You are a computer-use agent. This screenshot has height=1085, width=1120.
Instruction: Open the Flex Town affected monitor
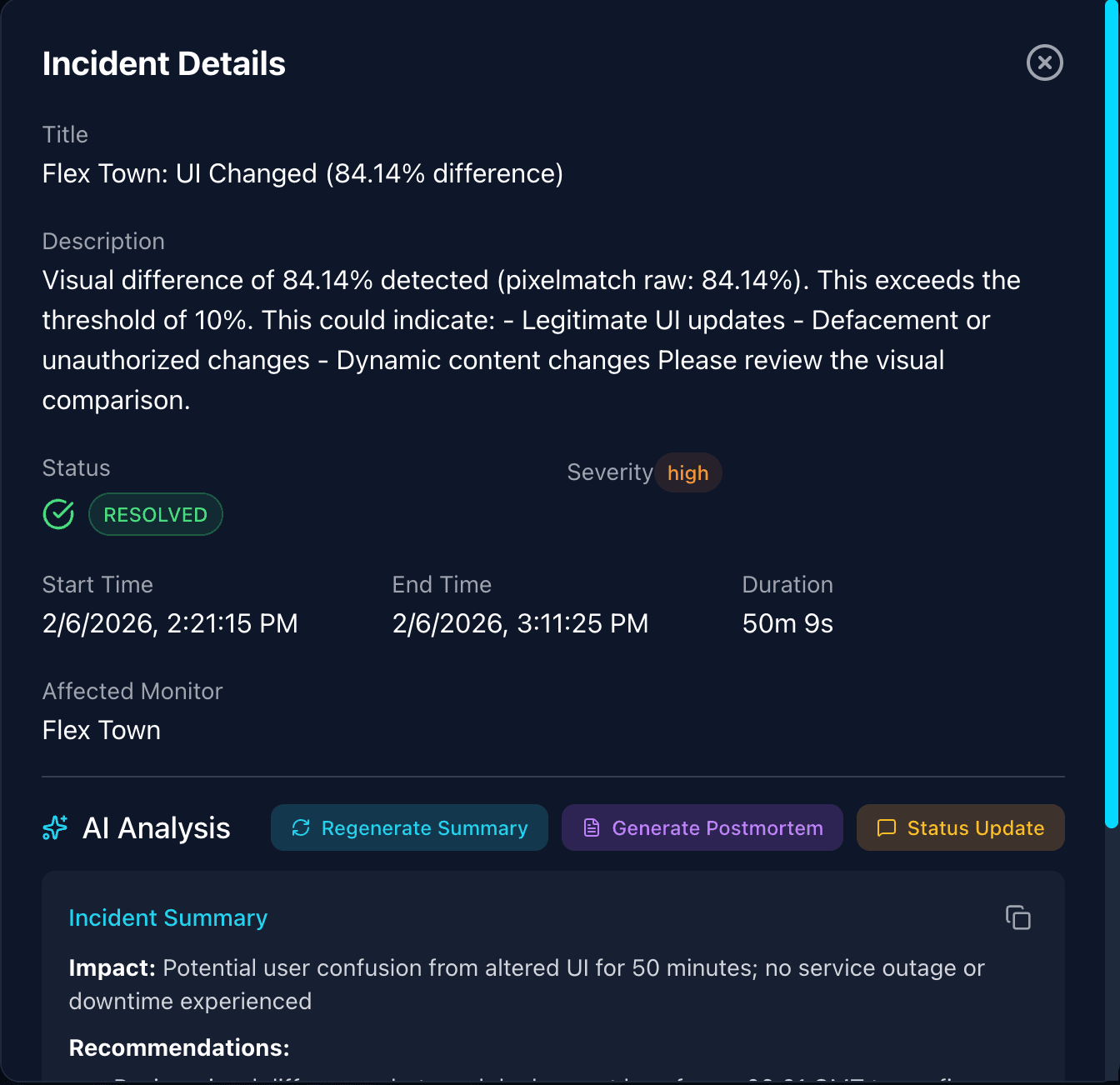[x=101, y=730]
